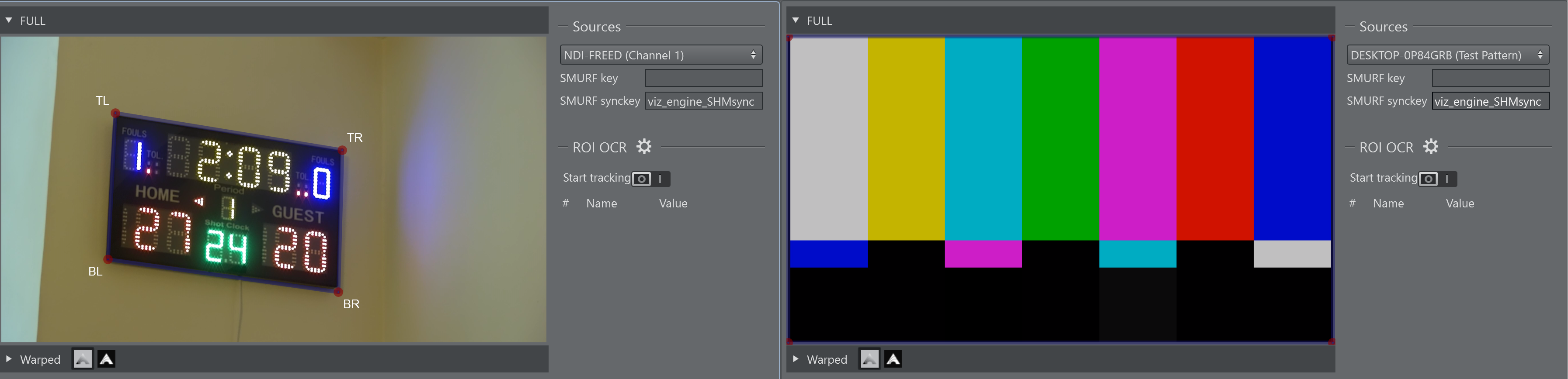This screenshot has height=379, width=1568.
Task: Open ROI OCR settings gear in right panel
Action: point(1430,147)
